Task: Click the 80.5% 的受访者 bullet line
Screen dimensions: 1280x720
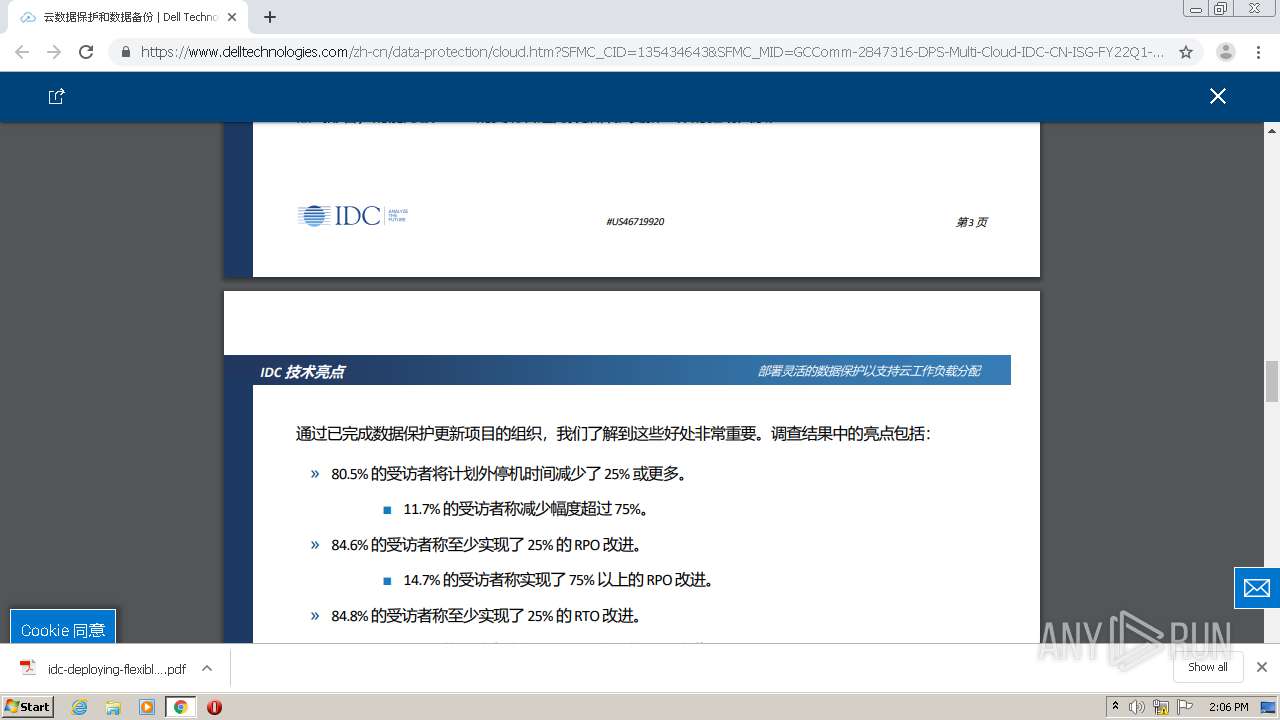Action: [x=510, y=474]
